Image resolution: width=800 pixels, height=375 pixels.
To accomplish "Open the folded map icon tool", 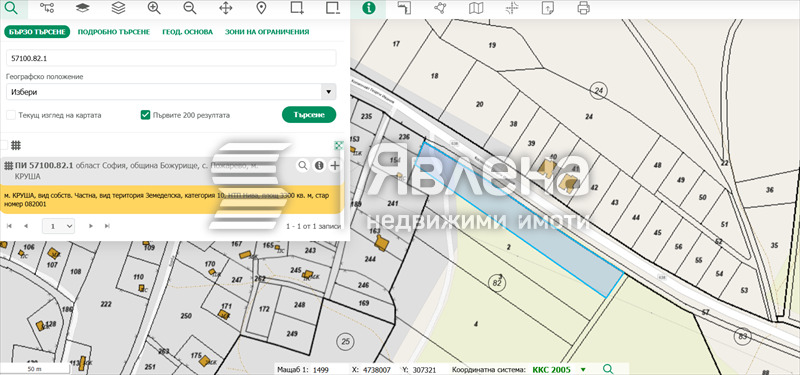I will 476,8.
